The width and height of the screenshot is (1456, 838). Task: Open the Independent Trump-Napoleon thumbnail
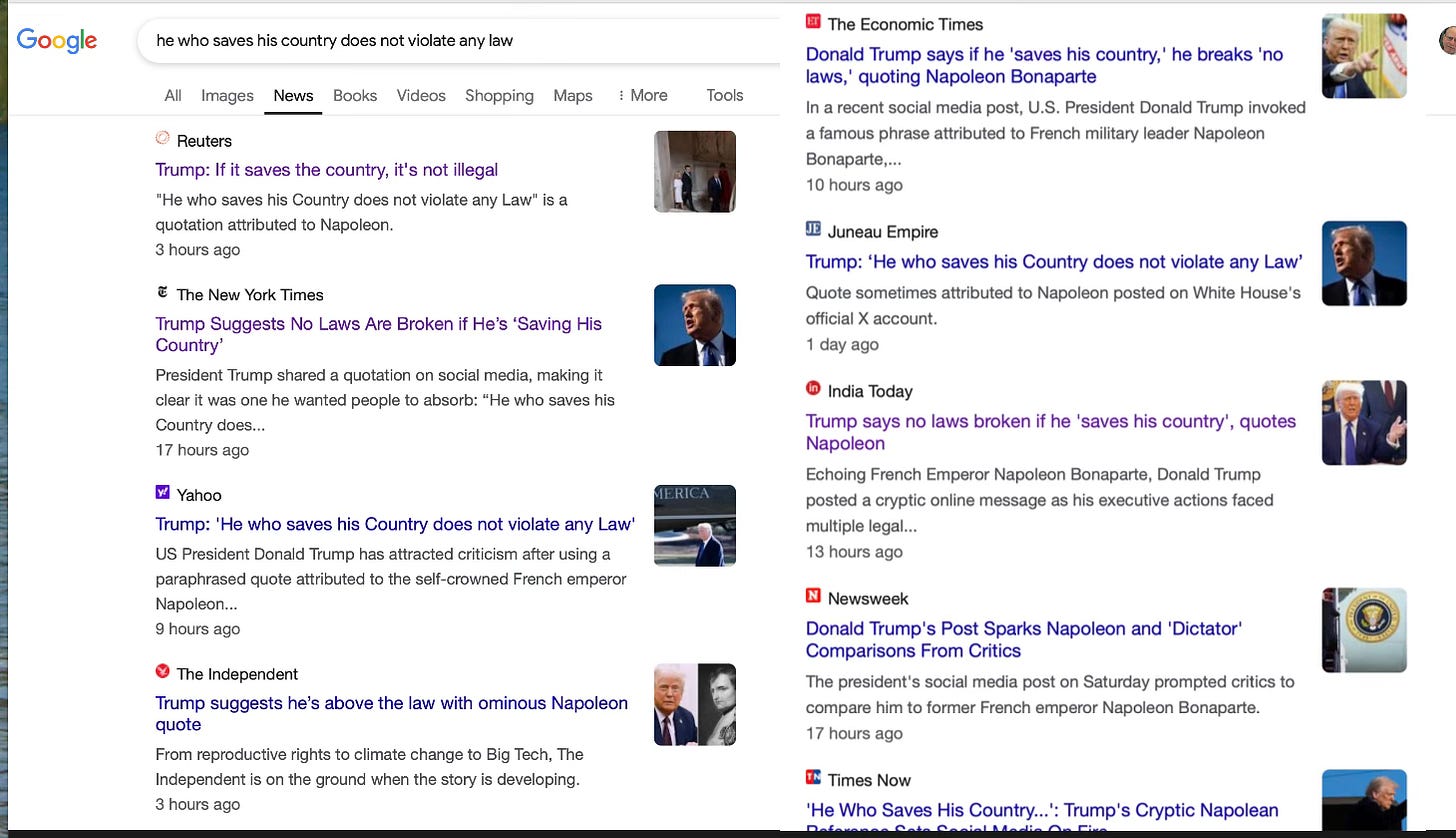(695, 705)
